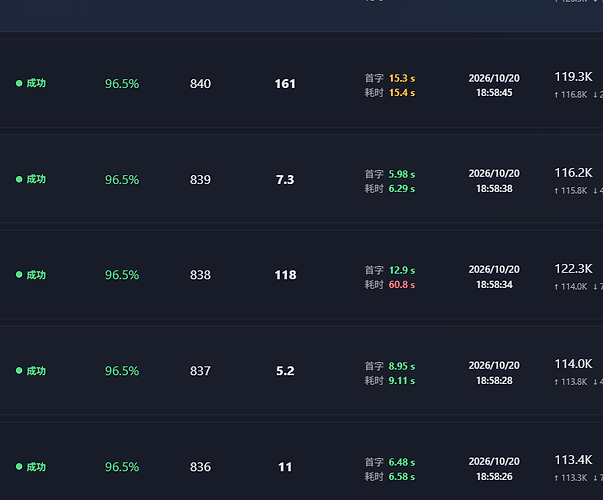Viewport: 603px width, 500px height.
Task: Select the ID cell 839
Action: [200, 180]
